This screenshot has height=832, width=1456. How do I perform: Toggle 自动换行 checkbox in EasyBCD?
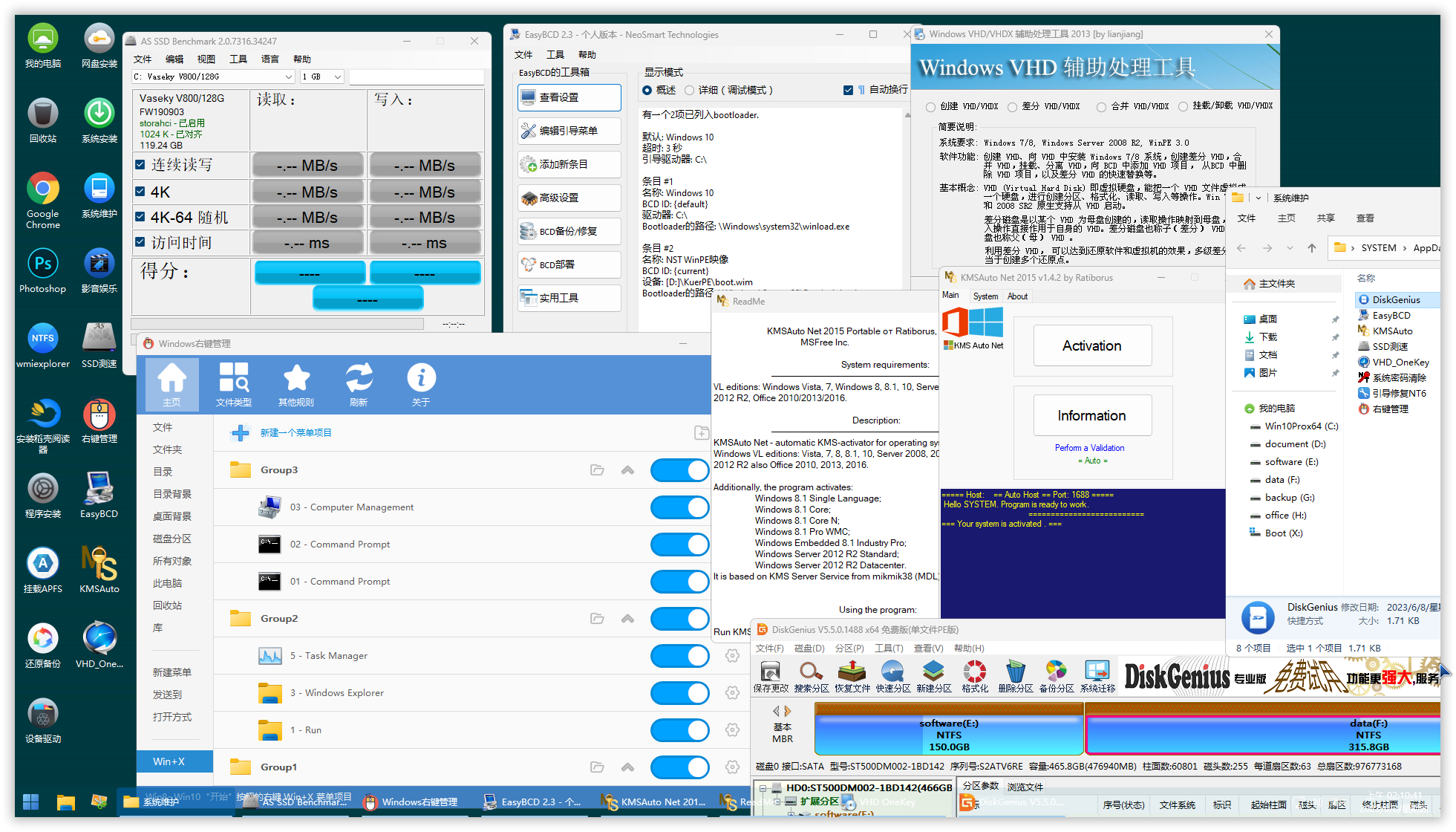click(x=848, y=90)
